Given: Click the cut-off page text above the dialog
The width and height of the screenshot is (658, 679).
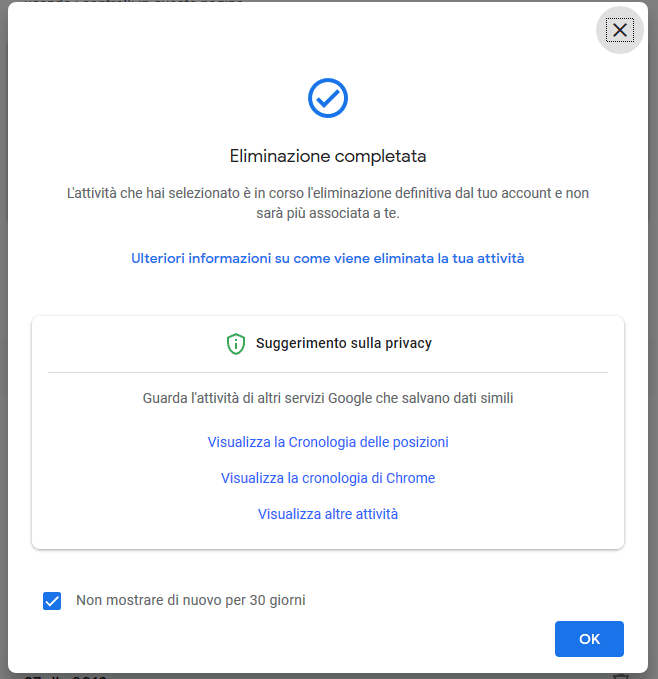Looking at the screenshot, I should click(x=150, y=1).
